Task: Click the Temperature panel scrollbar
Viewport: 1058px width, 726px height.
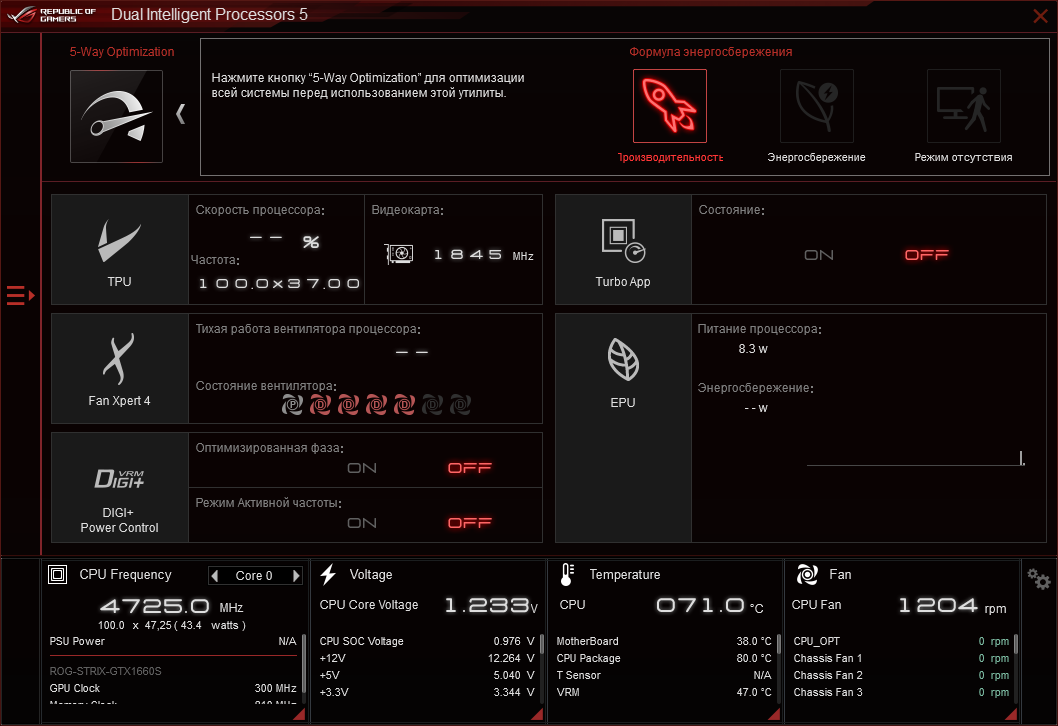Action: click(779, 644)
